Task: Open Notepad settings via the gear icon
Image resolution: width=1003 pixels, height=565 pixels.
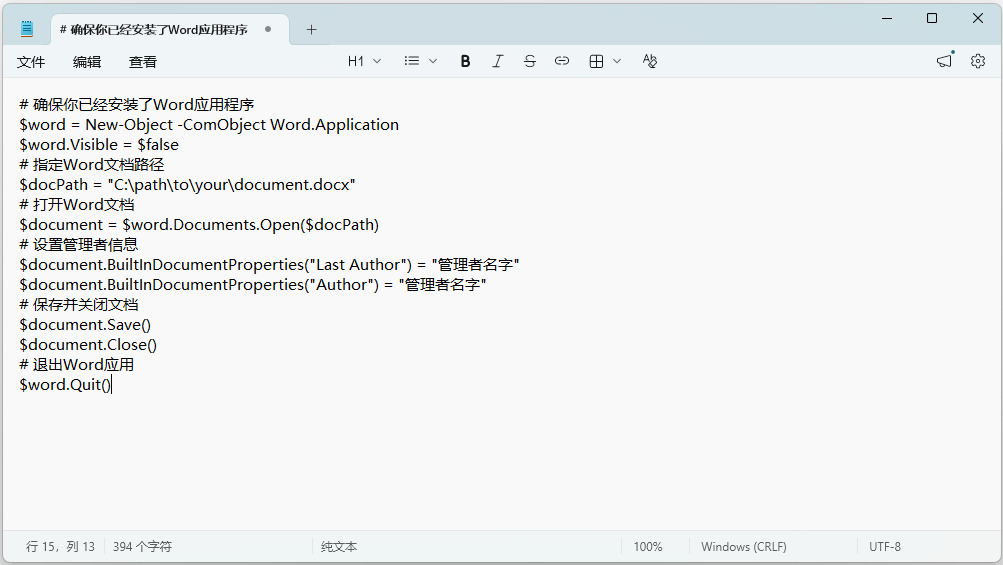Action: click(x=977, y=61)
